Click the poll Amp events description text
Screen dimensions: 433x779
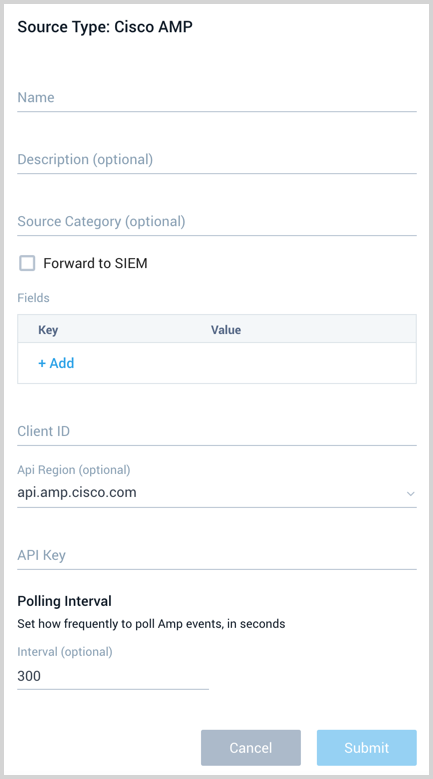tap(151, 624)
